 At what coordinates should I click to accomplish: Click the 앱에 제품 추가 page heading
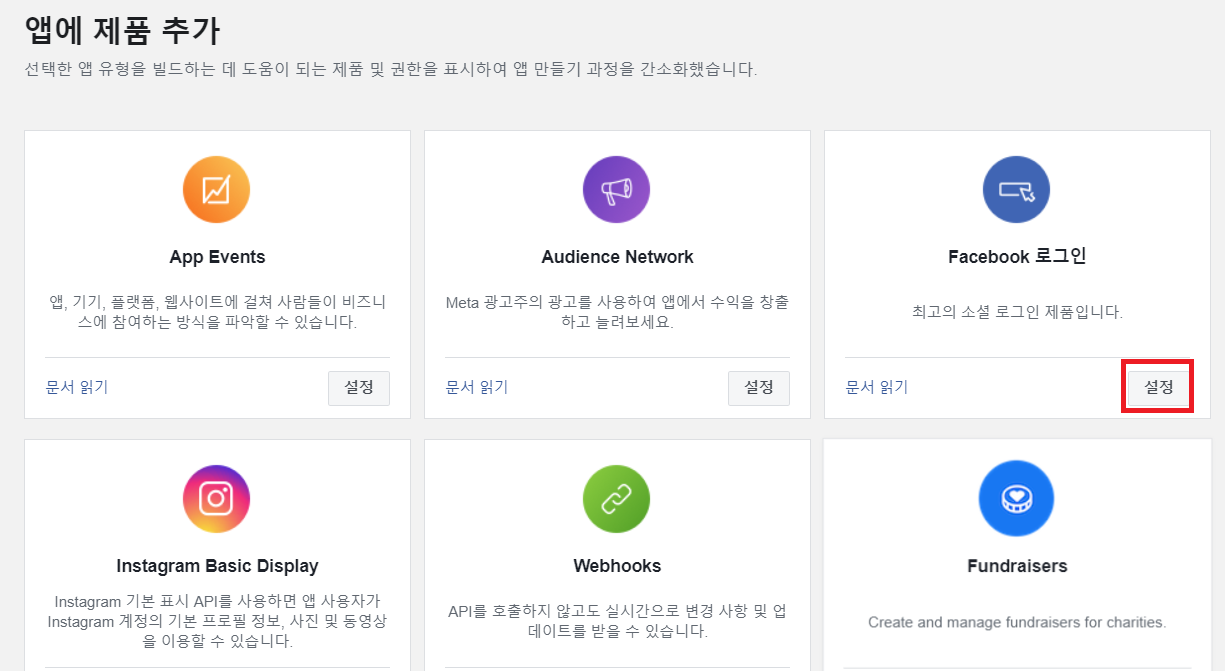[x=121, y=30]
